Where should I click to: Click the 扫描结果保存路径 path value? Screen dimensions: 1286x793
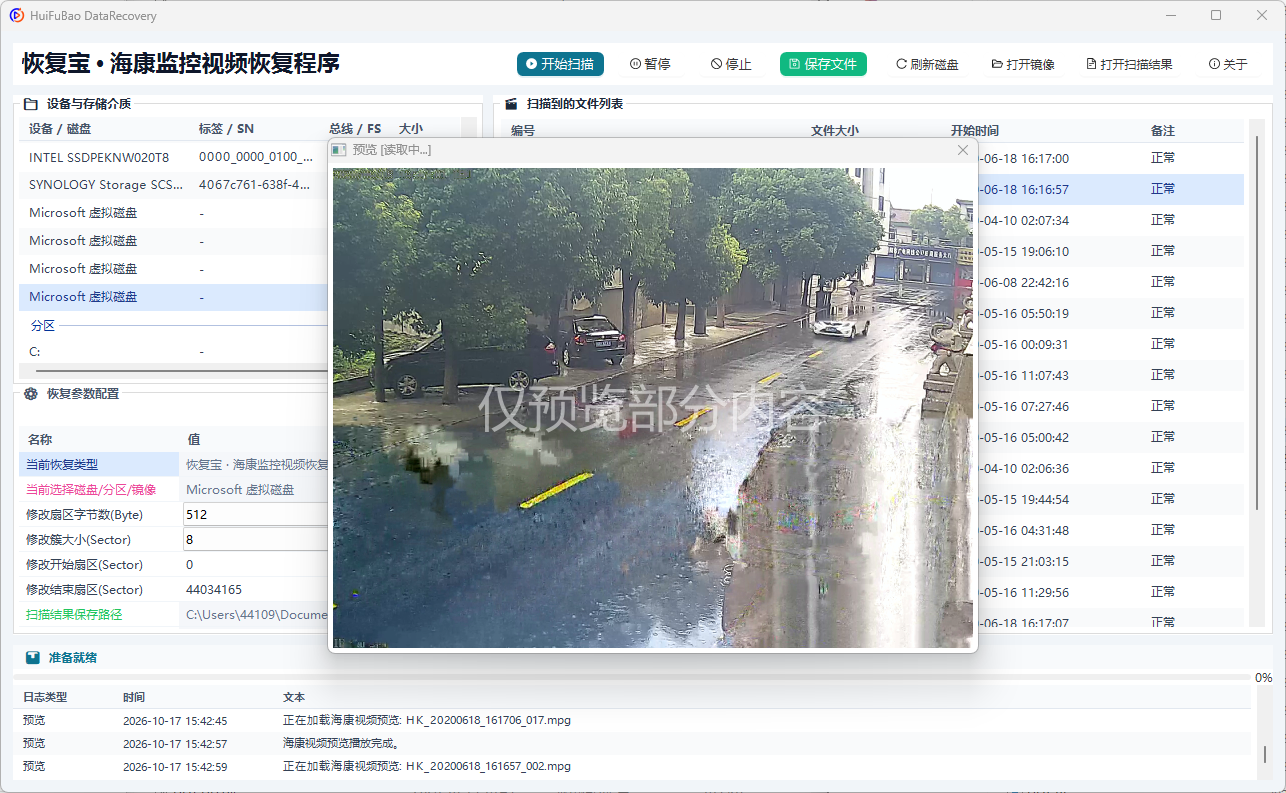coord(255,615)
